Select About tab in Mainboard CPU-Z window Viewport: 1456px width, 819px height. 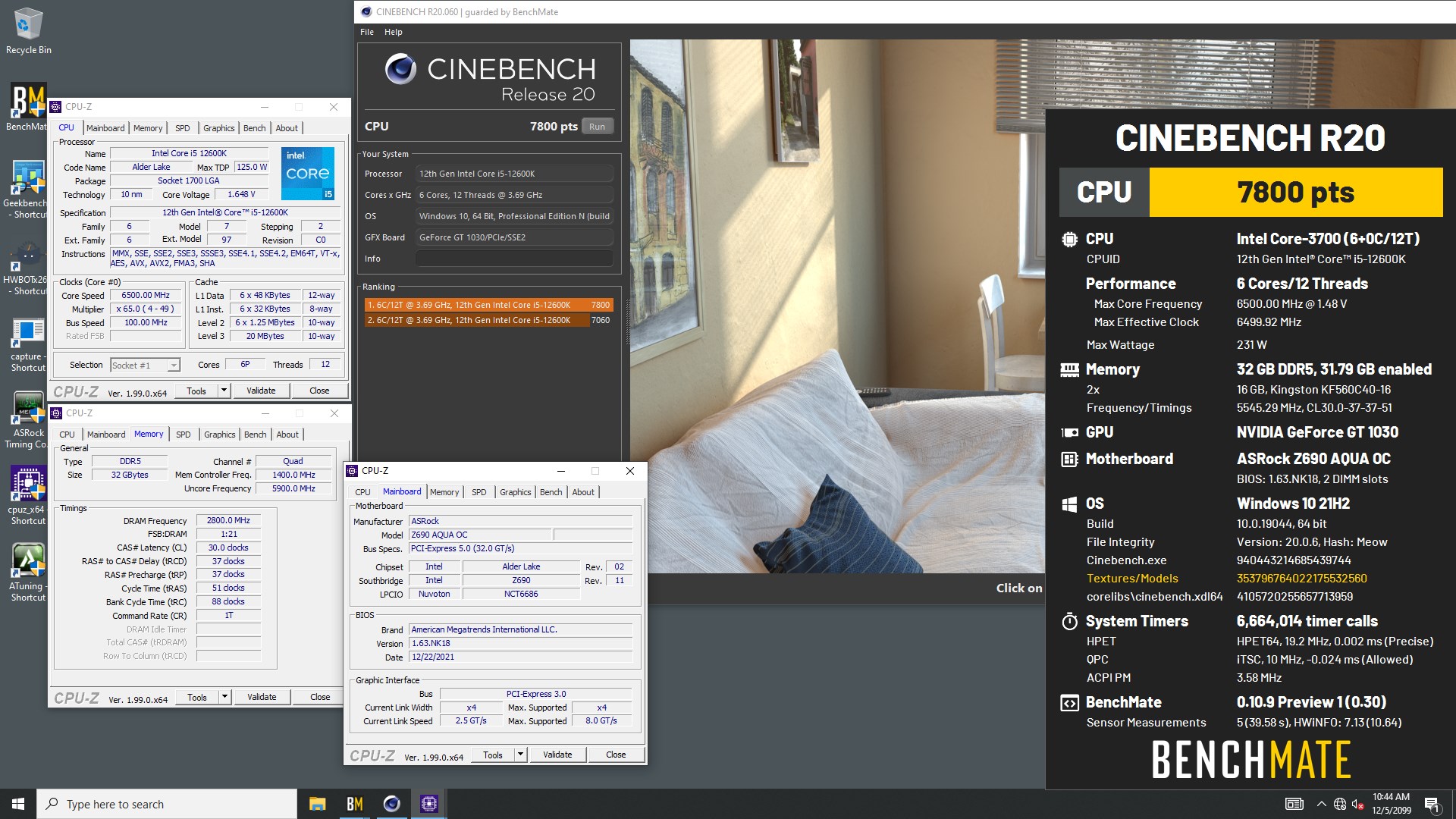click(x=583, y=492)
